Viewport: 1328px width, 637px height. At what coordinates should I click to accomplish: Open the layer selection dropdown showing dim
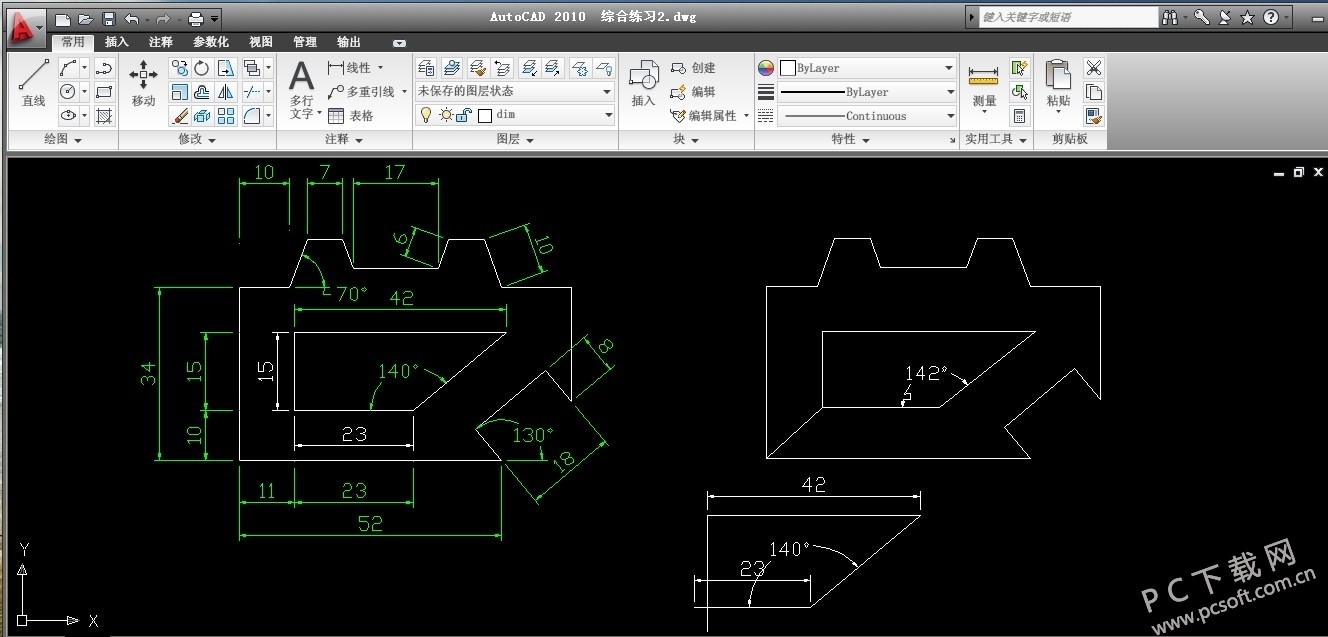click(608, 114)
